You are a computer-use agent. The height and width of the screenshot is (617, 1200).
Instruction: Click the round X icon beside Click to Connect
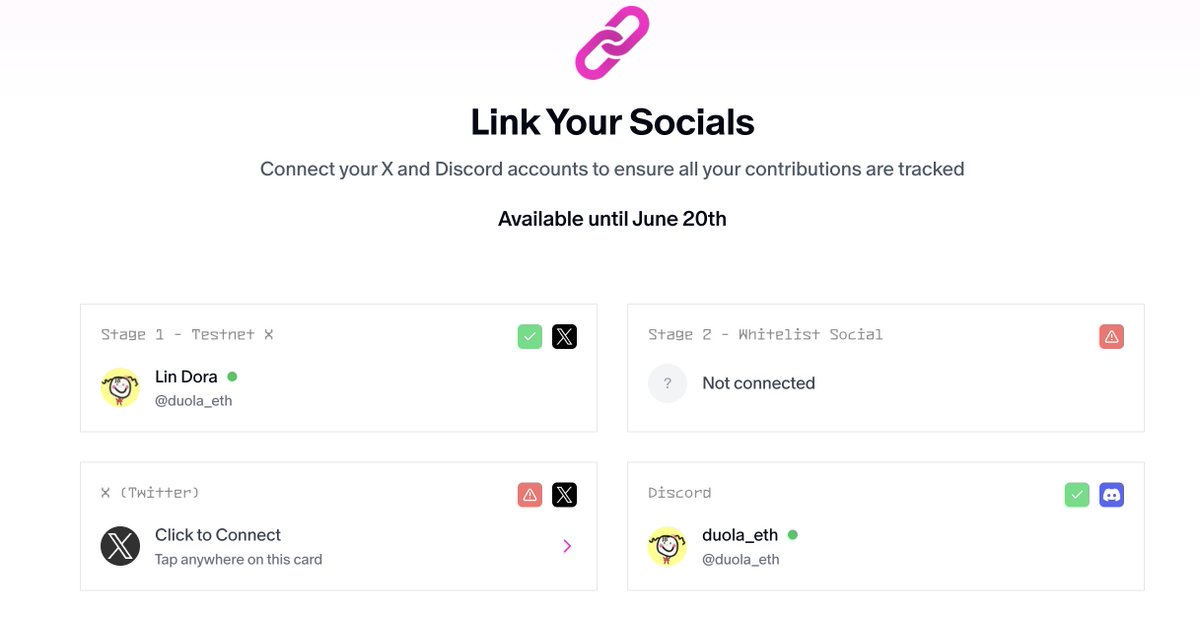pyautogui.click(x=120, y=546)
